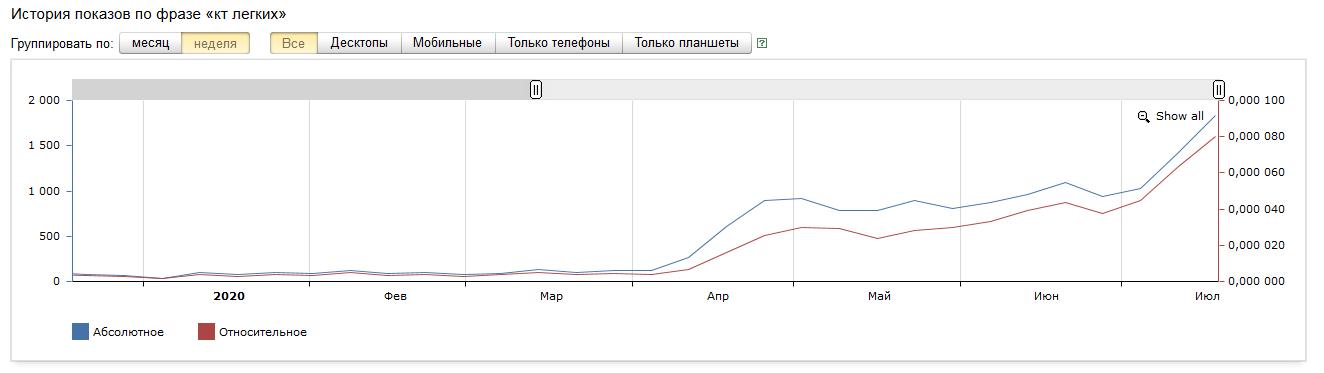This screenshot has height=373, width=1324.
Task: Switch to the Десктопы filter
Action: 359,43
